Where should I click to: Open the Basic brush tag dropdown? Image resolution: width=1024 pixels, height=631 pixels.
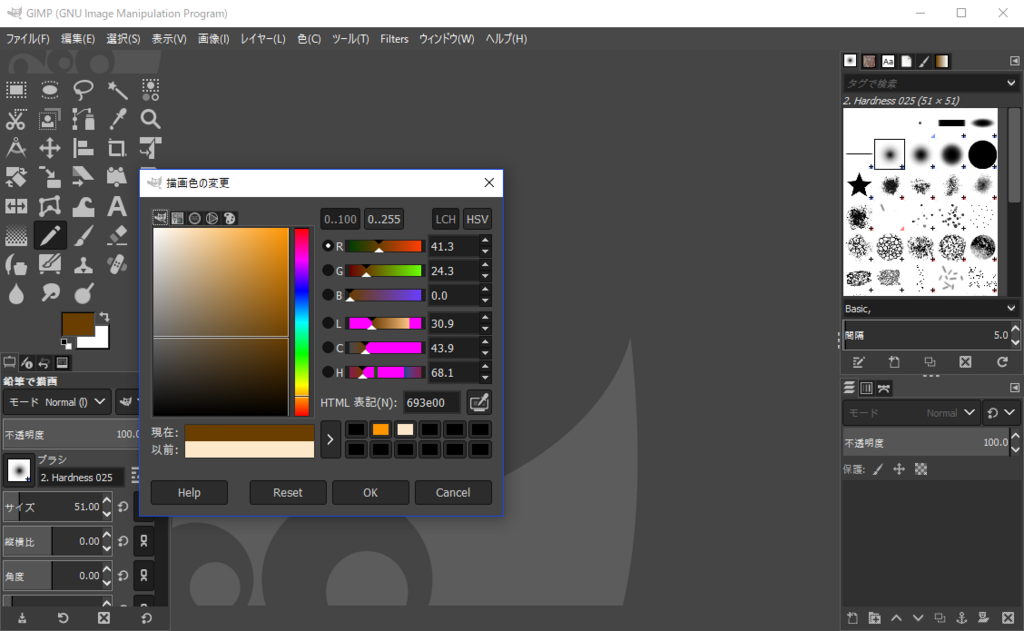(931, 308)
